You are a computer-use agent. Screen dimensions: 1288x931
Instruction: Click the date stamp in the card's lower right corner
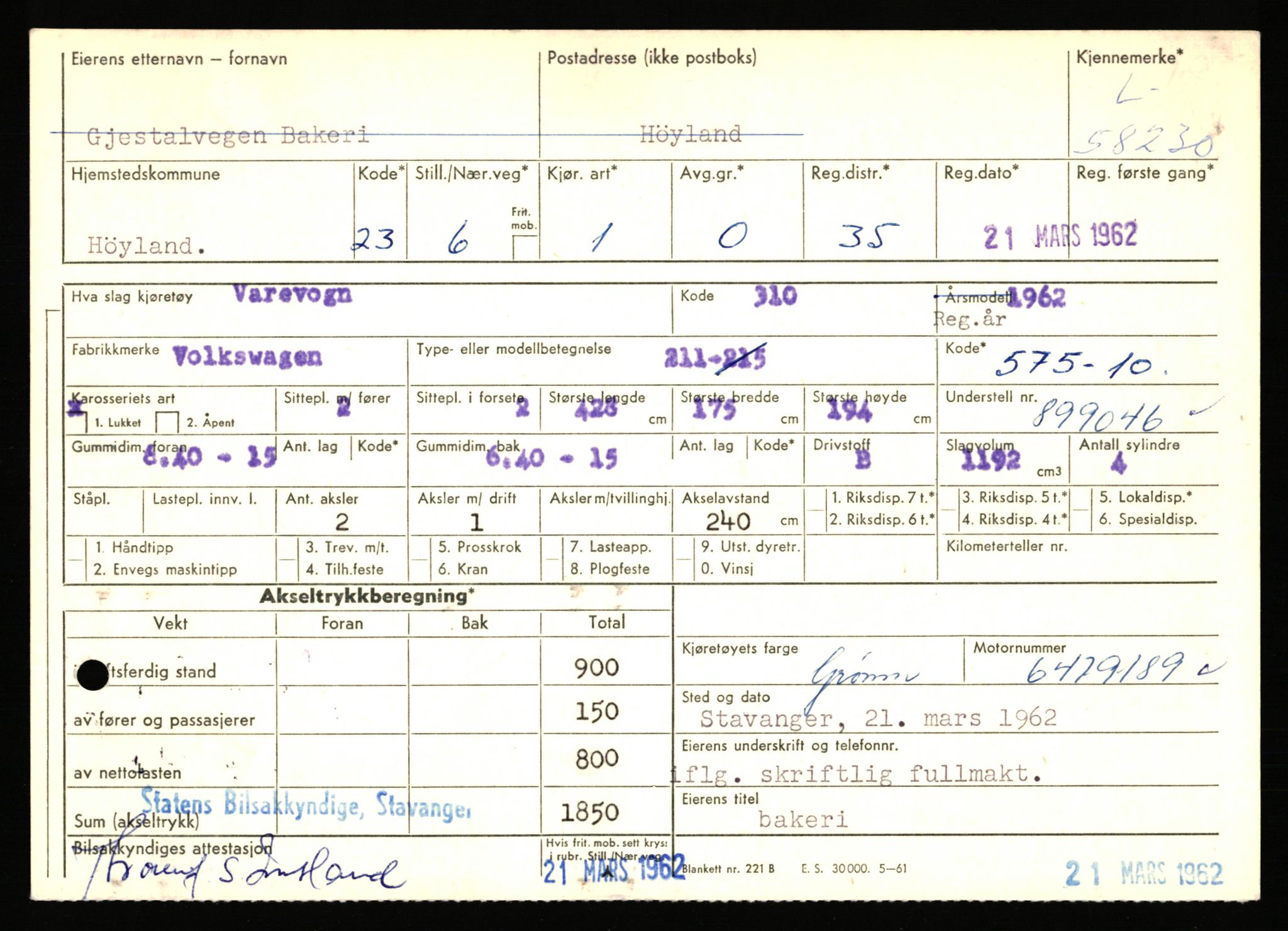coord(1143,874)
